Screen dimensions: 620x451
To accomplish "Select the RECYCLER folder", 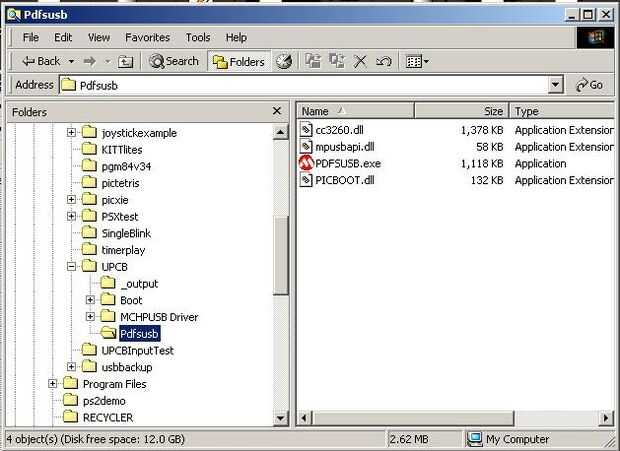I will [x=108, y=417].
